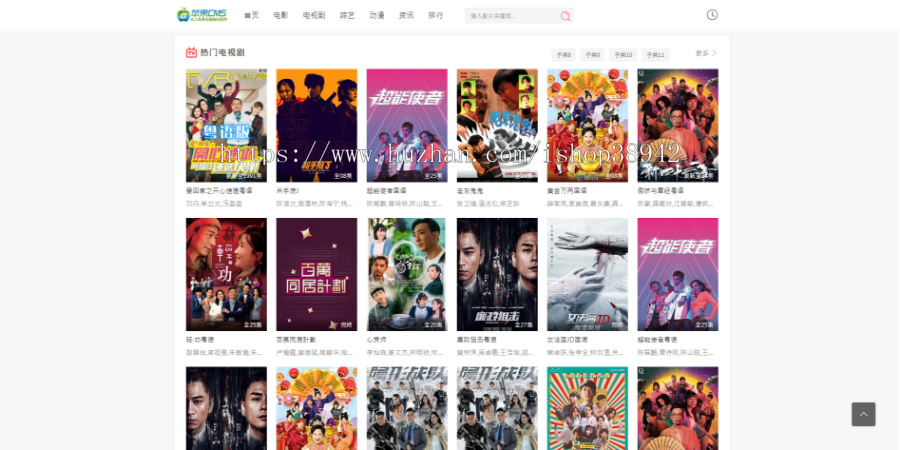Click the 超能使者粤语 title text

[657, 340]
